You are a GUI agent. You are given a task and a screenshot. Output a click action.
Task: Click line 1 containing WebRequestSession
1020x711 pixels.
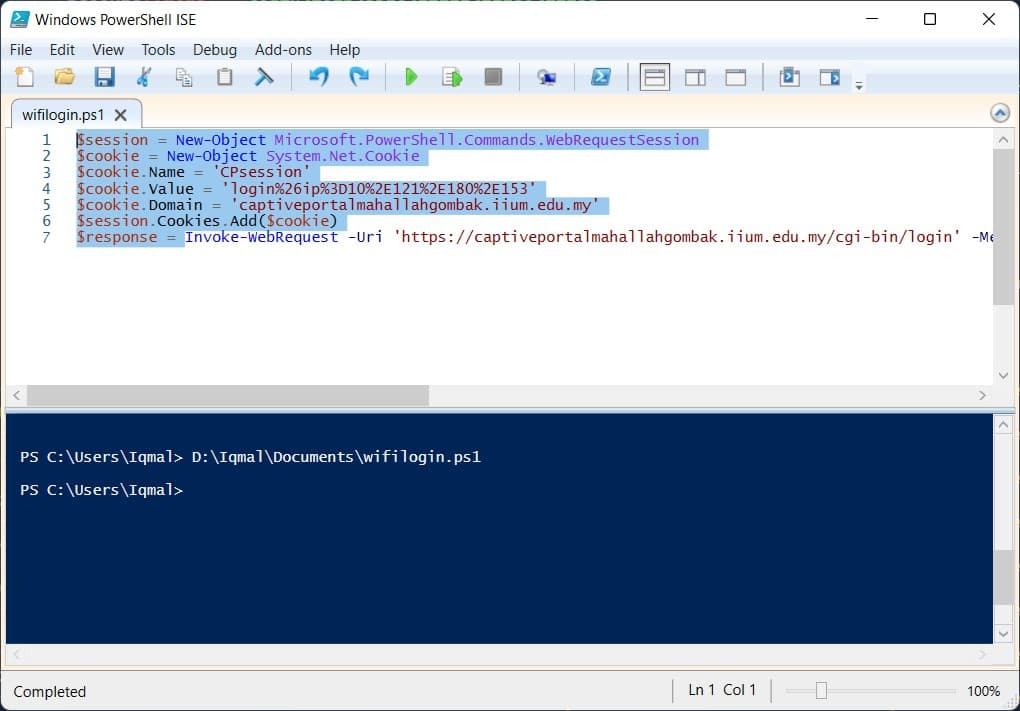pyautogui.click(x=388, y=140)
